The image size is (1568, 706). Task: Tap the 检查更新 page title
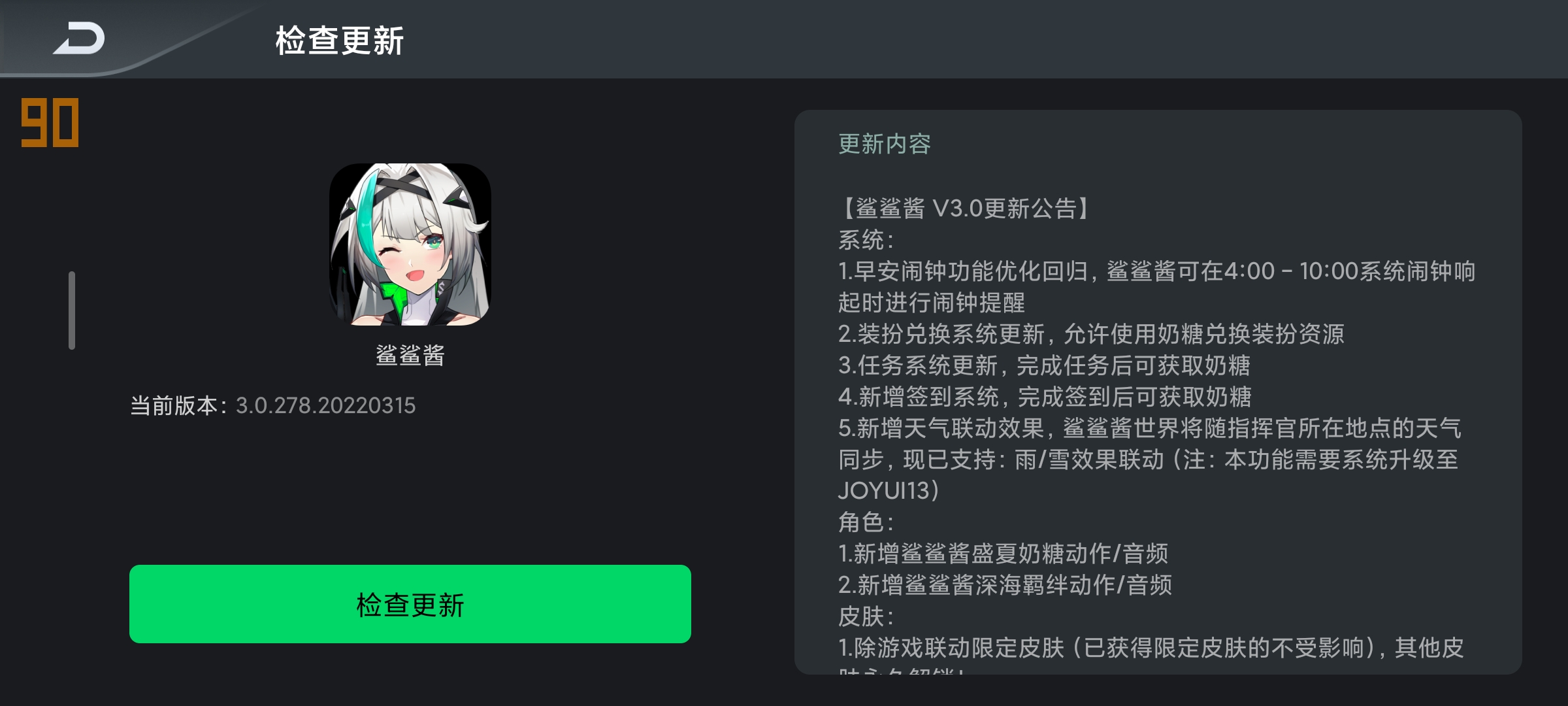coord(340,41)
